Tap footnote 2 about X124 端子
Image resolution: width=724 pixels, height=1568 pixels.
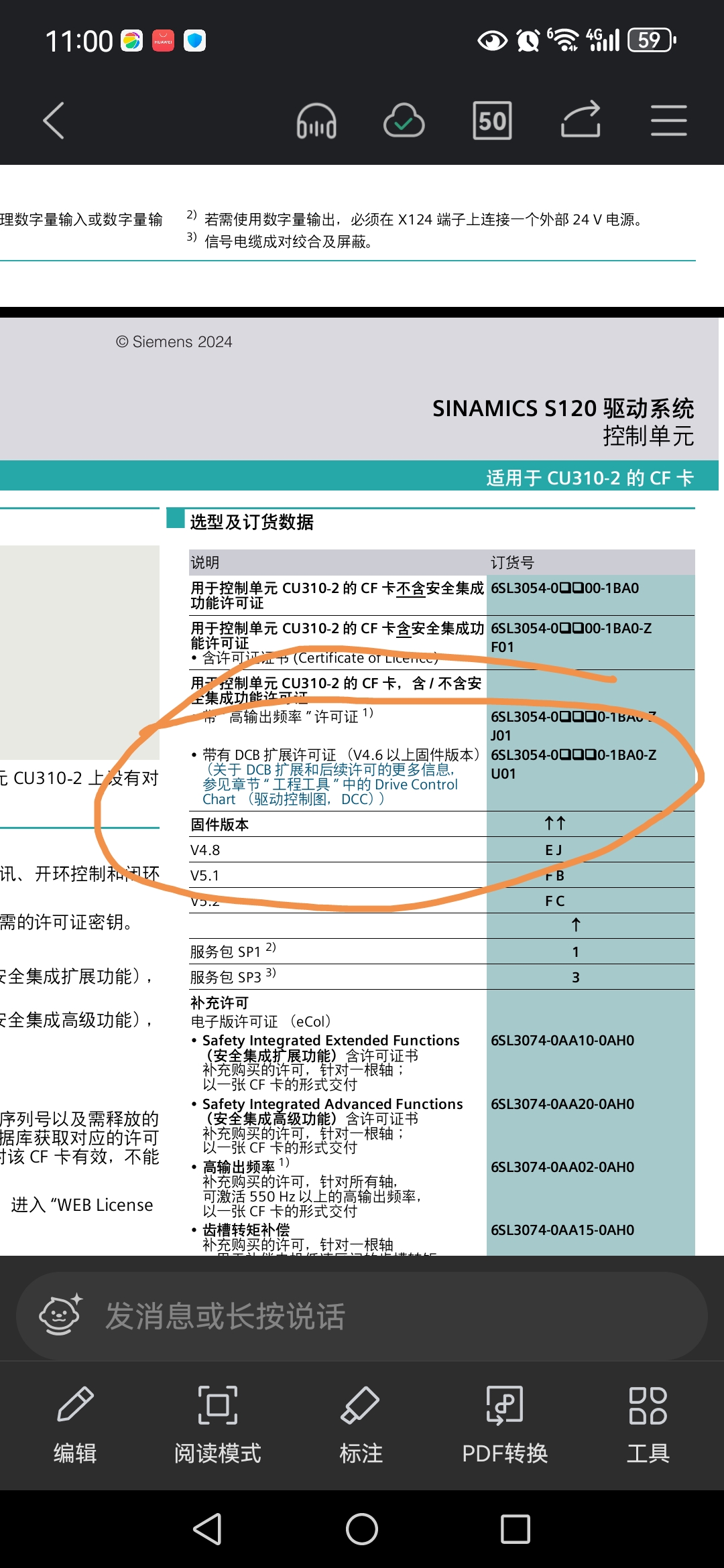click(416, 218)
